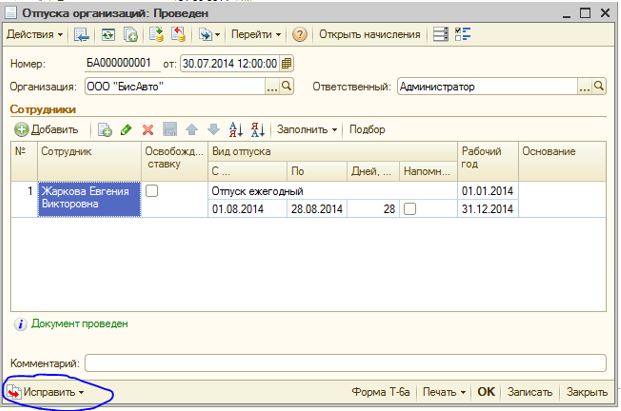Toggle Освобождать ставку checkbox for Жаркова
621x411 pixels.
[x=153, y=191]
